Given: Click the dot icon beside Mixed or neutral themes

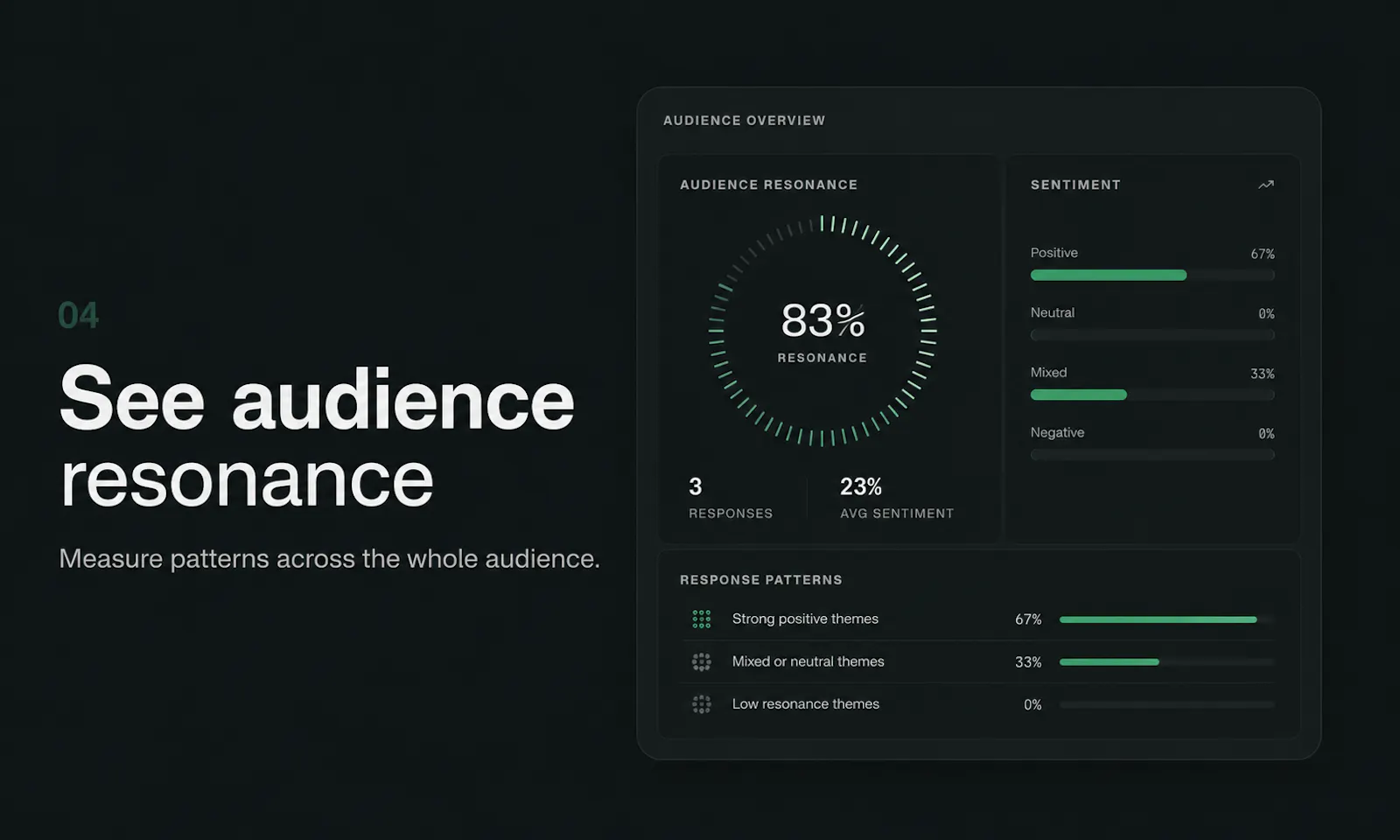Looking at the screenshot, I should [702, 661].
